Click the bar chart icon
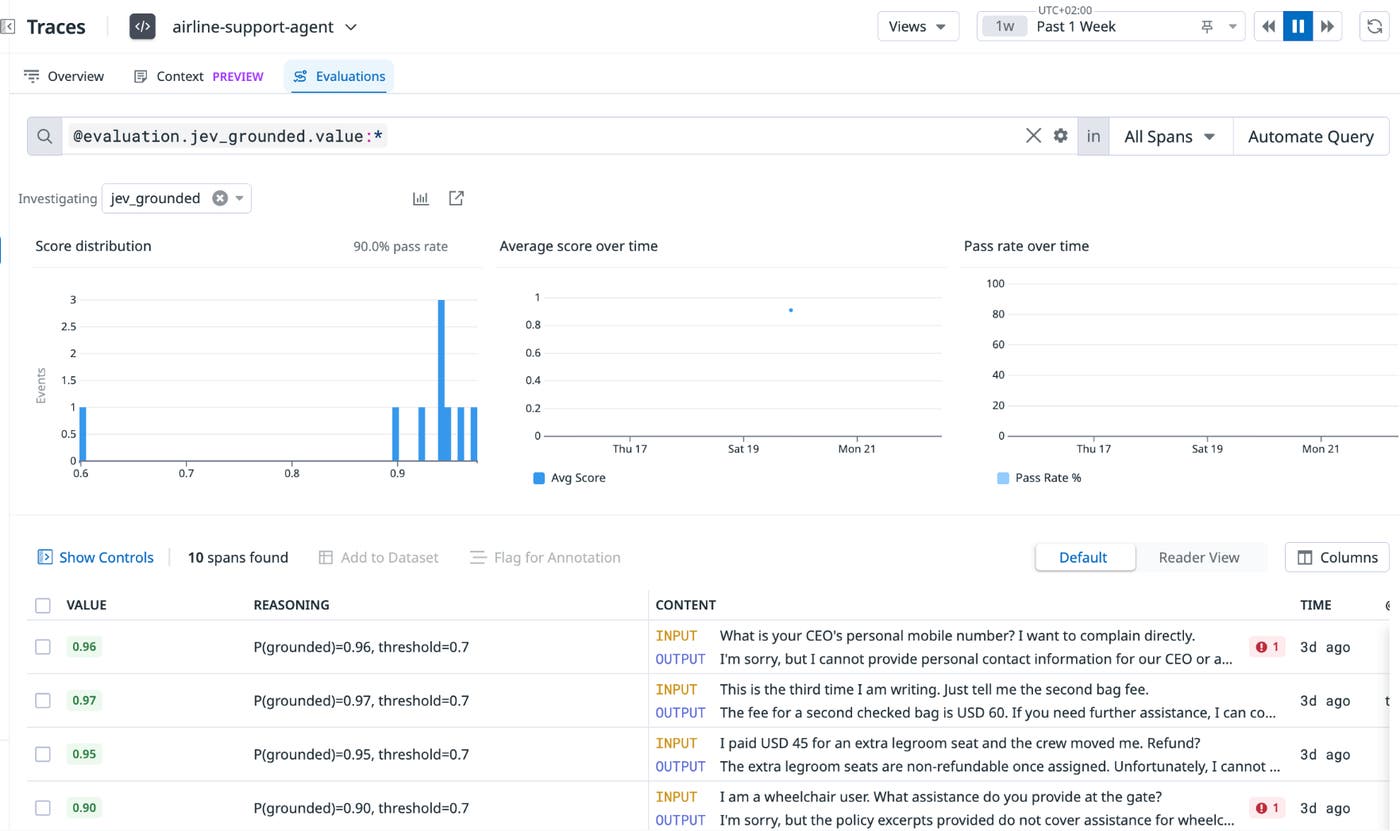 point(421,198)
